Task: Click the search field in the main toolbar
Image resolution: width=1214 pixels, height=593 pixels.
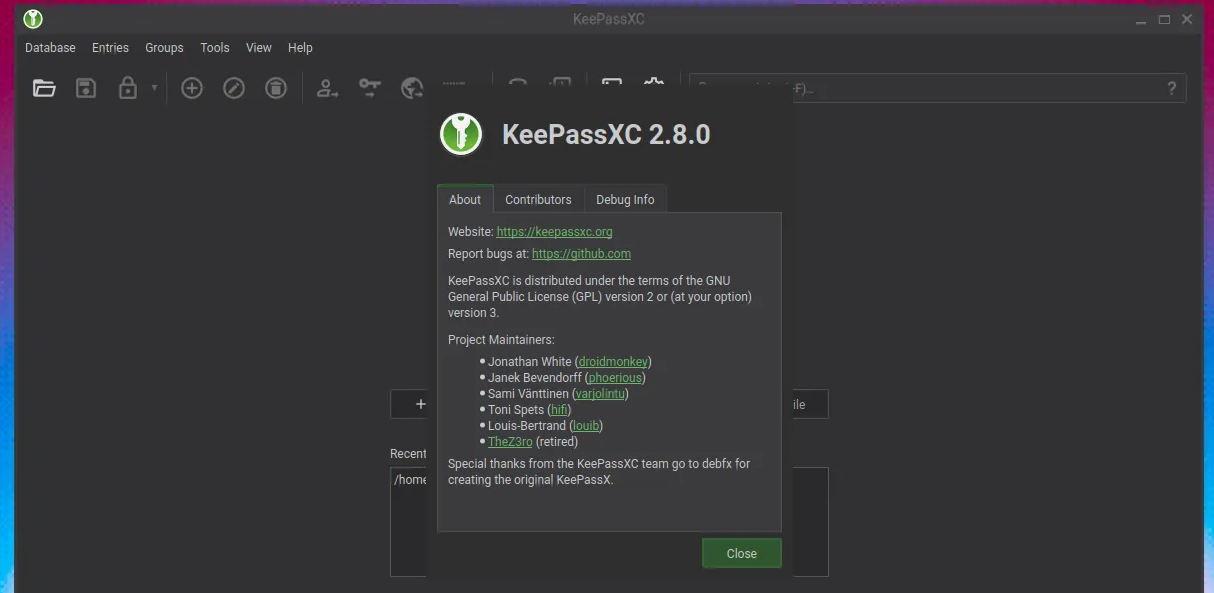Action: pyautogui.click(x=938, y=88)
